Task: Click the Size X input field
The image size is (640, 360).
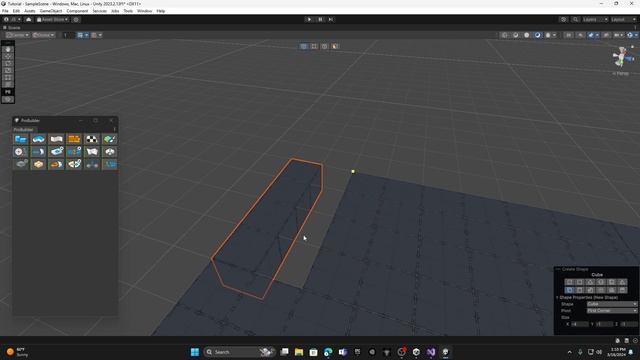Action: coord(580,324)
